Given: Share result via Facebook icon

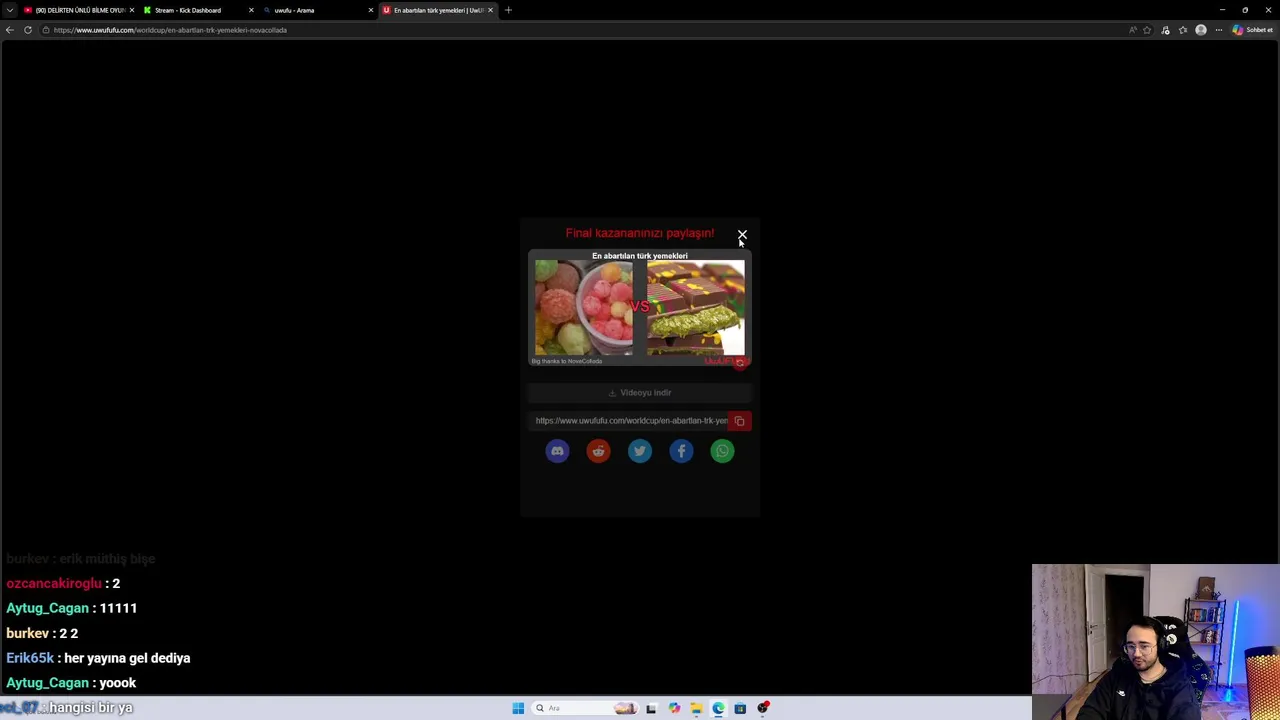Looking at the screenshot, I should [681, 451].
